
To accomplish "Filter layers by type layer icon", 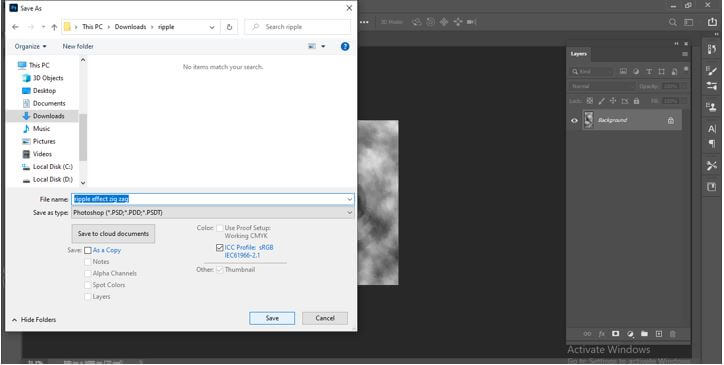I will (x=649, y=72).
